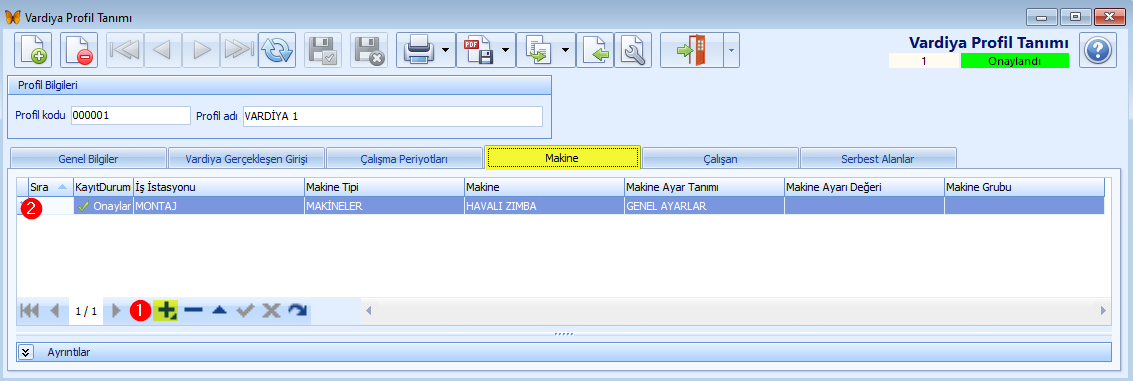Viewport: 1133px width, 381px height.
Task: Click the Makine Tipi column header
Action: coord(384,187)
